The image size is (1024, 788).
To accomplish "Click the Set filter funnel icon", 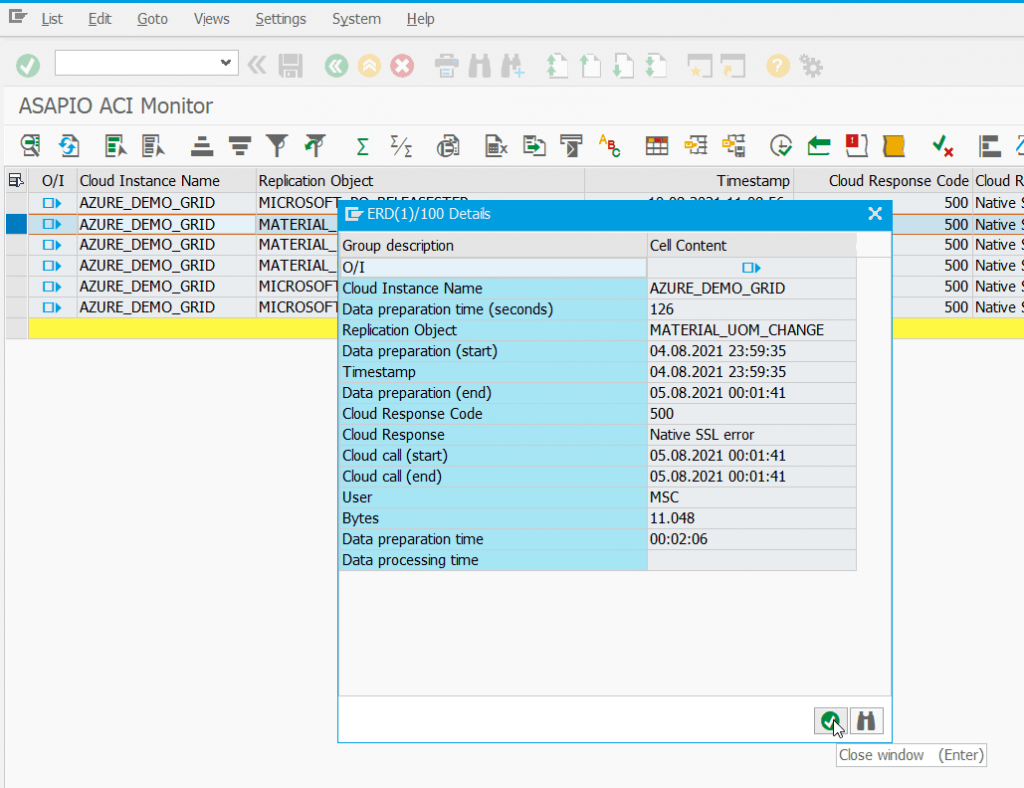I will [277, 146].
